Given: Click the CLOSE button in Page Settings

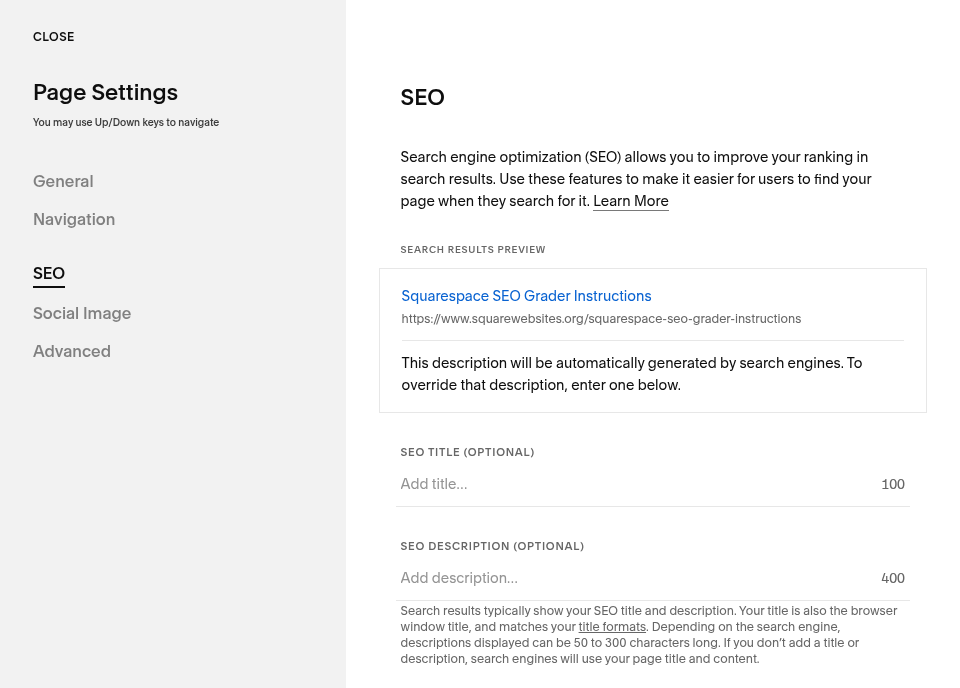Looking at the screenshot, I should pos(53,37).
